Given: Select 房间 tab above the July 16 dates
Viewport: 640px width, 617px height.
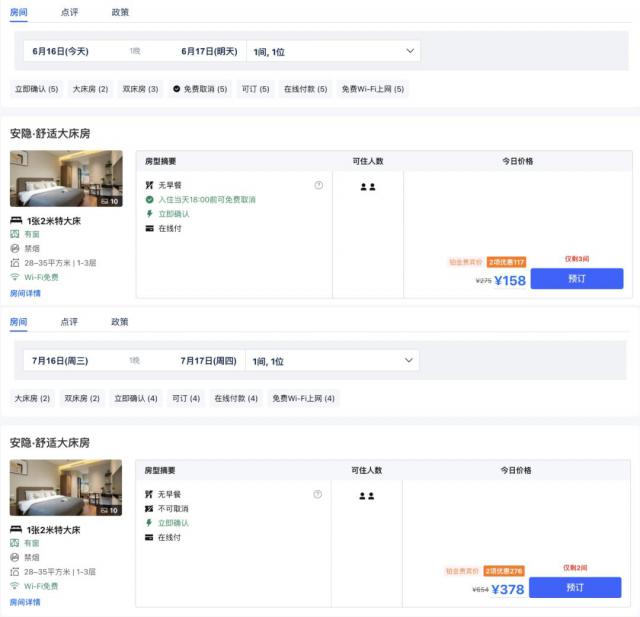Looking at the screenshot, I should coord(18,322).
